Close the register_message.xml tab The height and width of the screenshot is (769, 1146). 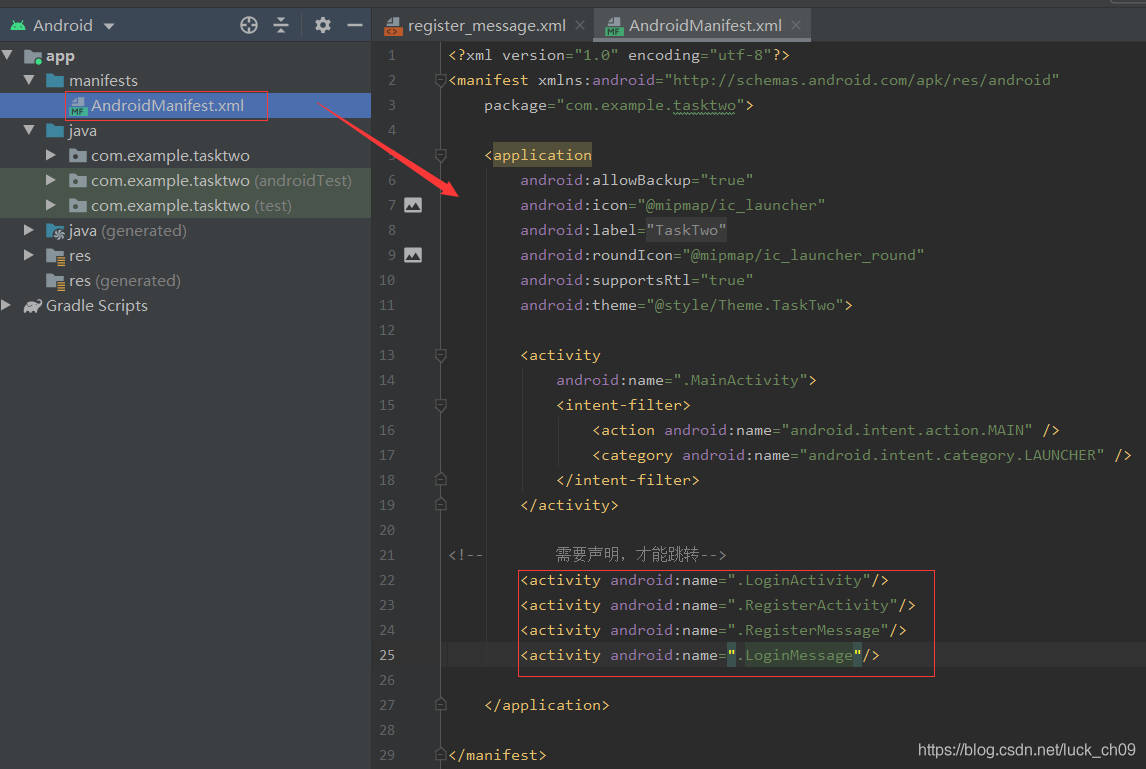click(x=580, y=26)
